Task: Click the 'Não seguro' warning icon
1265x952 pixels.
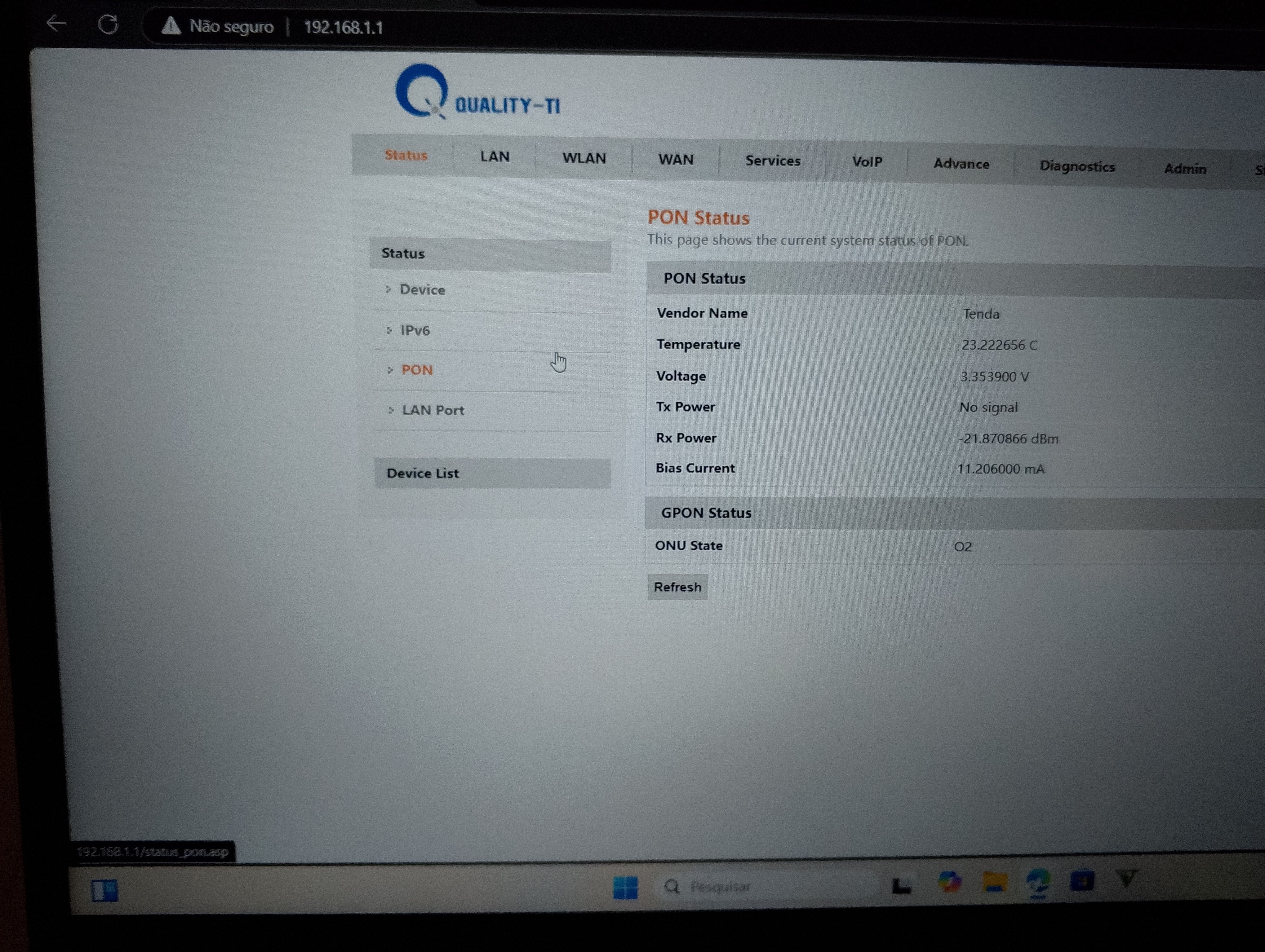Action: pyautogui.click(x=171, y=26)
